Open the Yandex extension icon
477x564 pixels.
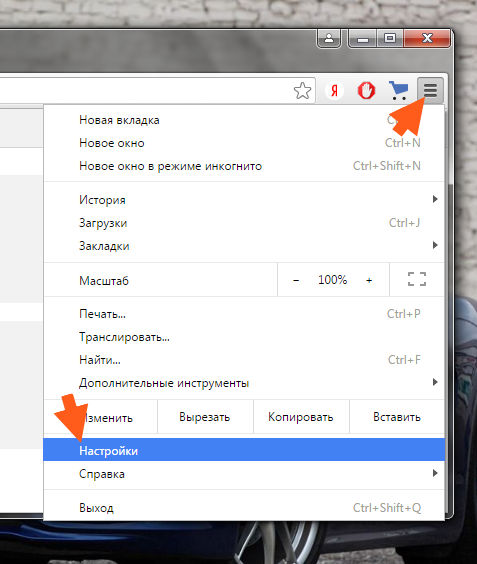335,90
